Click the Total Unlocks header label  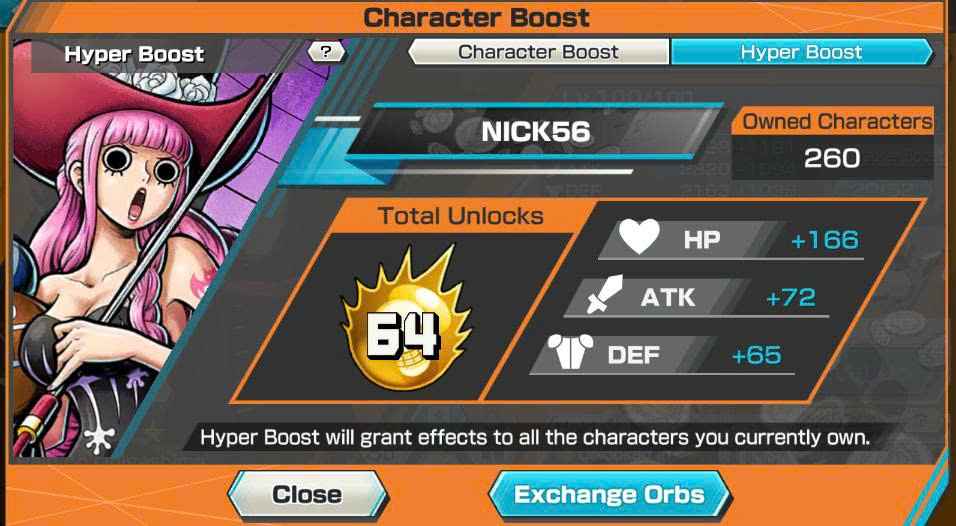460,216
